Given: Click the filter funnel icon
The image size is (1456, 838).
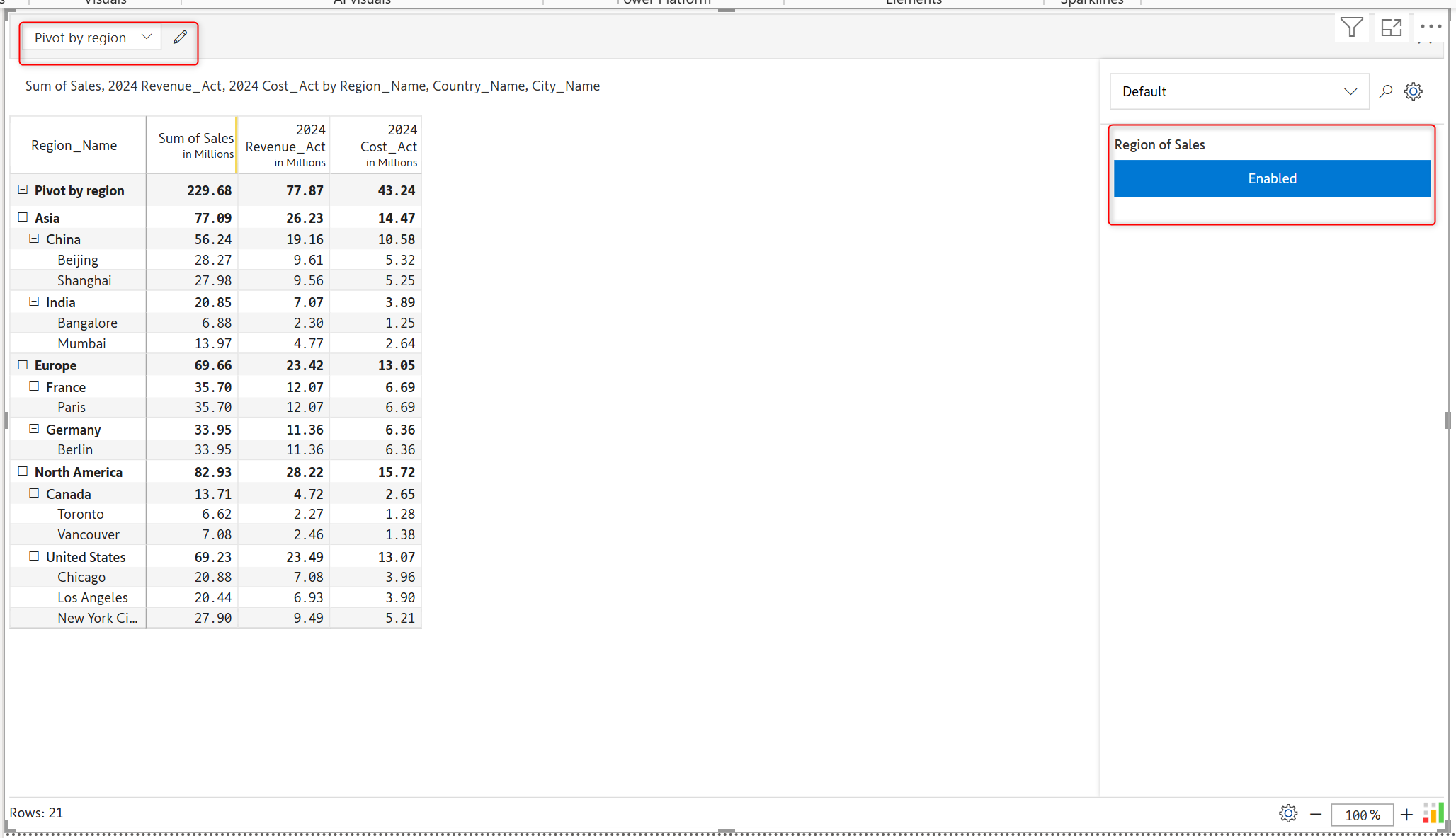Looking at the screenshot, I should pyautogui.click(x=1351, y=28).
